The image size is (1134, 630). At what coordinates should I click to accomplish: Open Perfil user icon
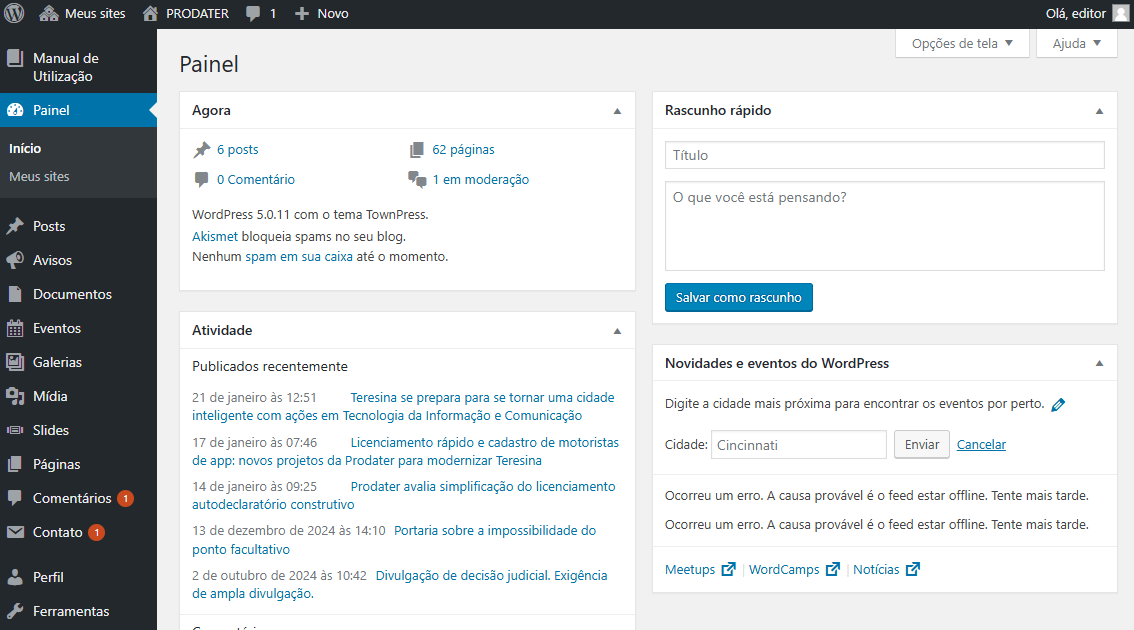click(15, 577)
